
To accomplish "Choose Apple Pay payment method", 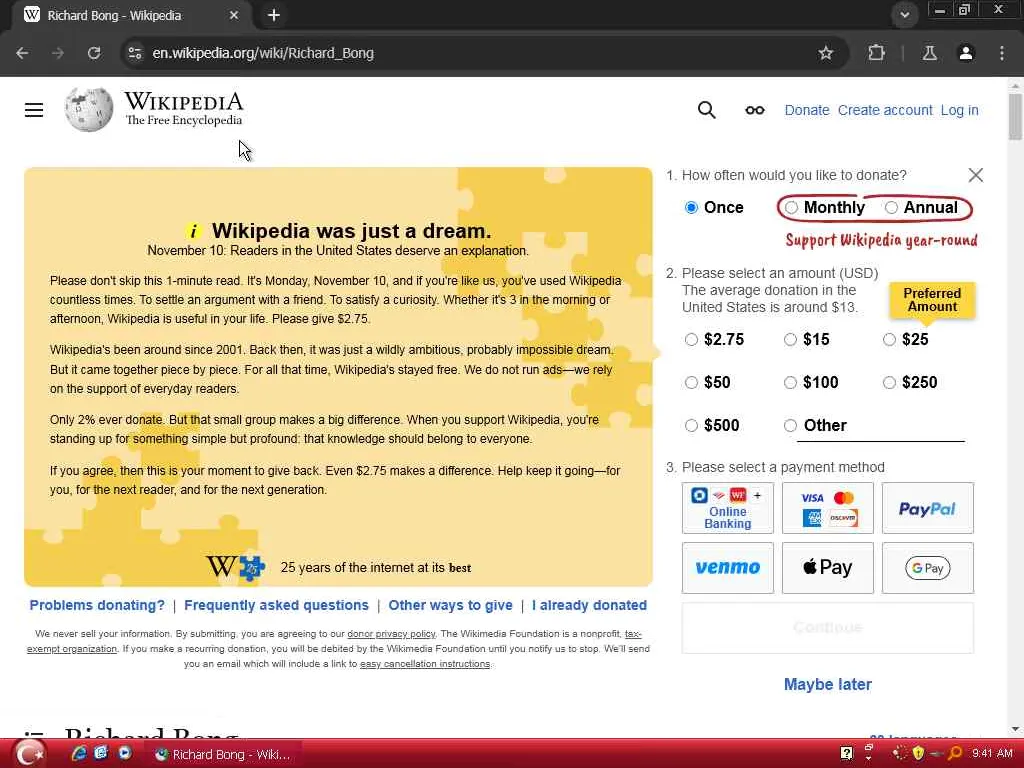I will [x=827, y=568].
